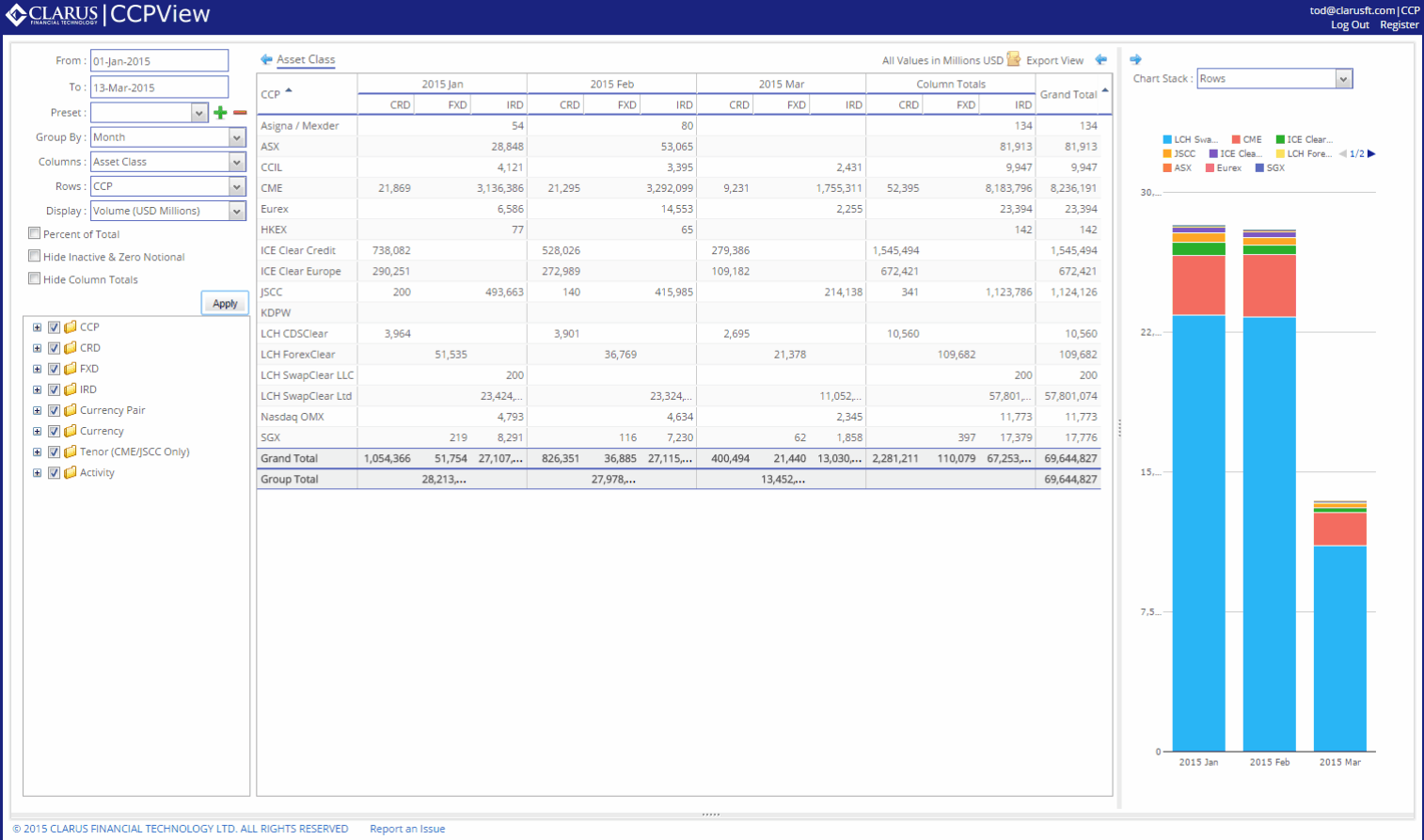Expand the CCP tree node
1424x840 pixels.
37,327
